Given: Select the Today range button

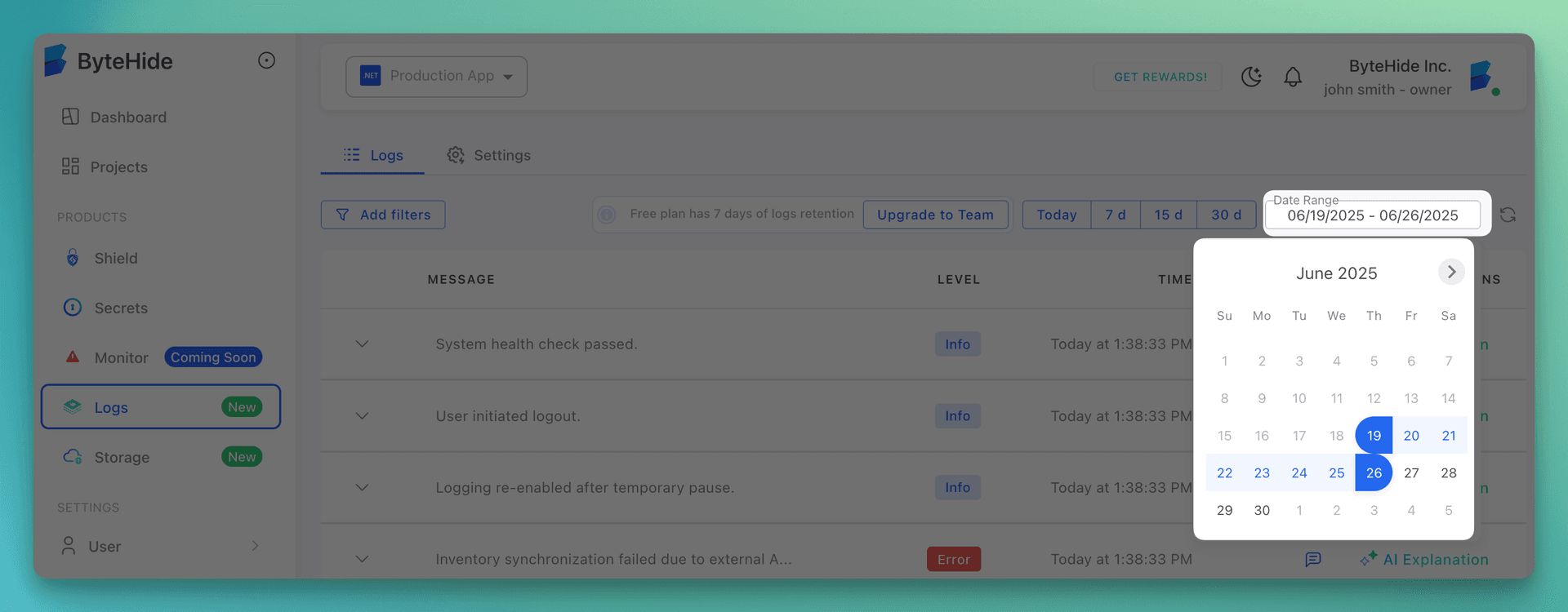Looking at the screenshot, I should (x=1057, y=215).
